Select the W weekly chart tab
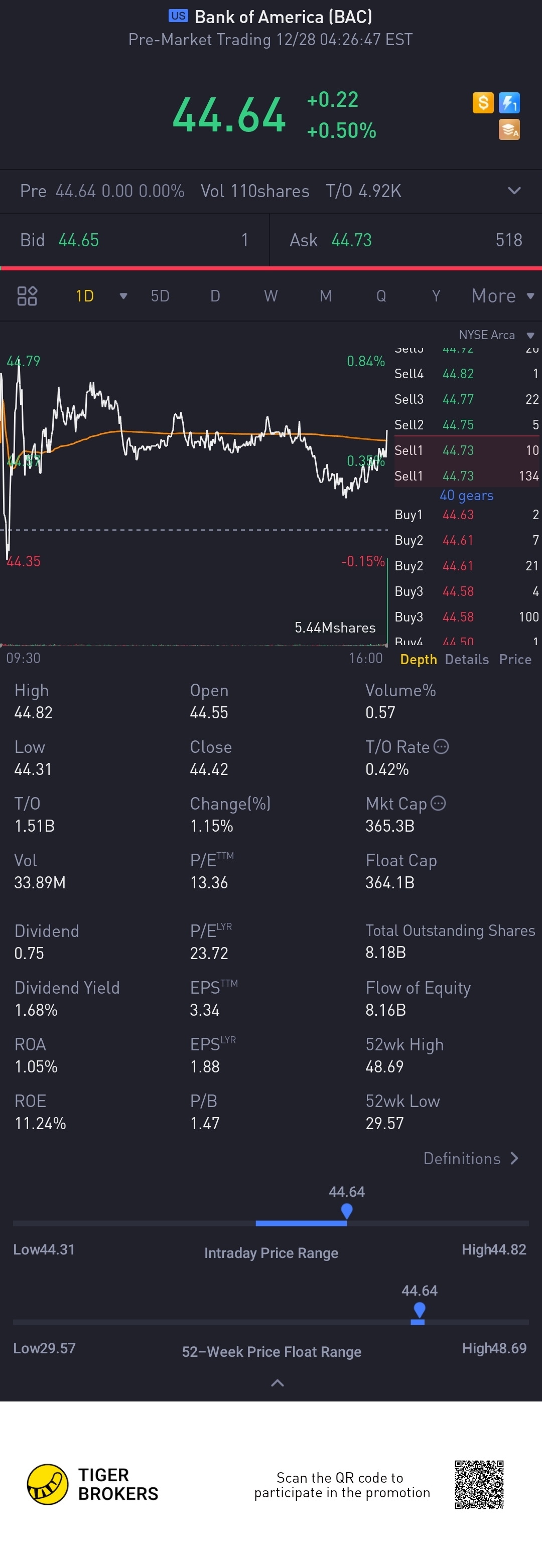This screenshot has height=1568, width=542. (270, 296)
